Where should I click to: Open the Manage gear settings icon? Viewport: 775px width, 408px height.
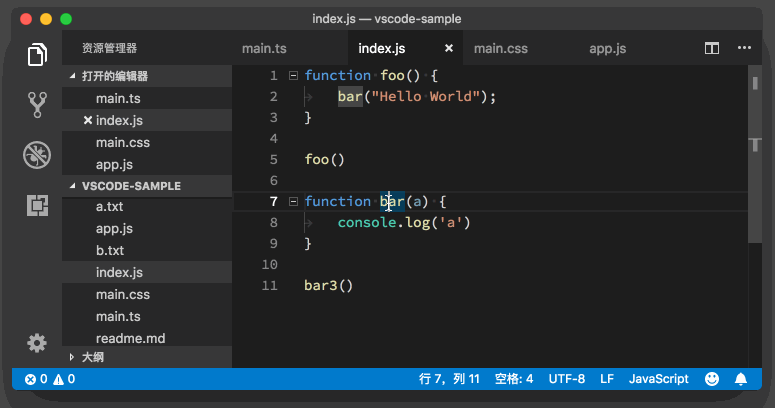[x=37, y=343]
